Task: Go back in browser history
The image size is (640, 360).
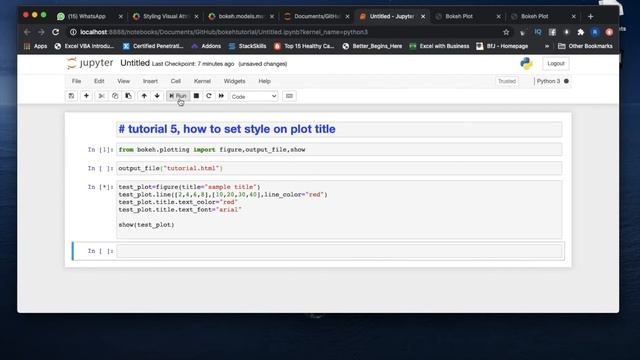Action: (x=27, y=32)
